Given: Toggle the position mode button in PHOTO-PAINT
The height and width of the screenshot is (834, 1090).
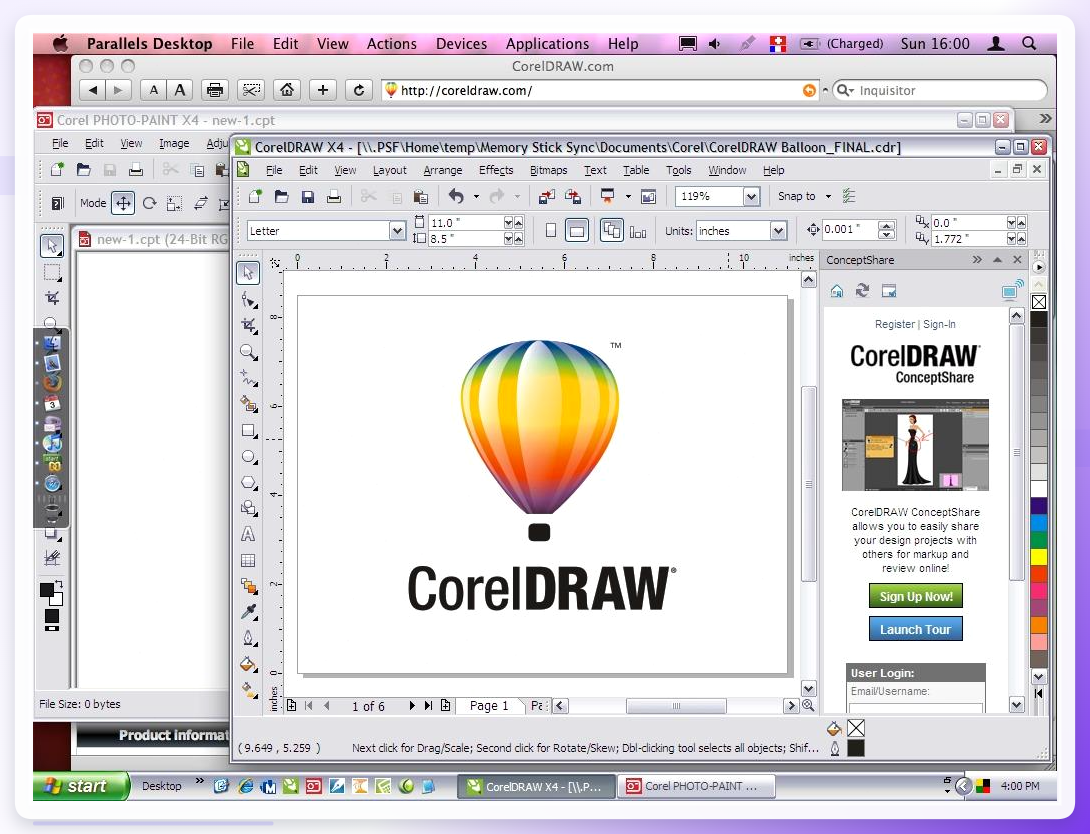Looking at the screenshot, I should (x=123, y=203).
